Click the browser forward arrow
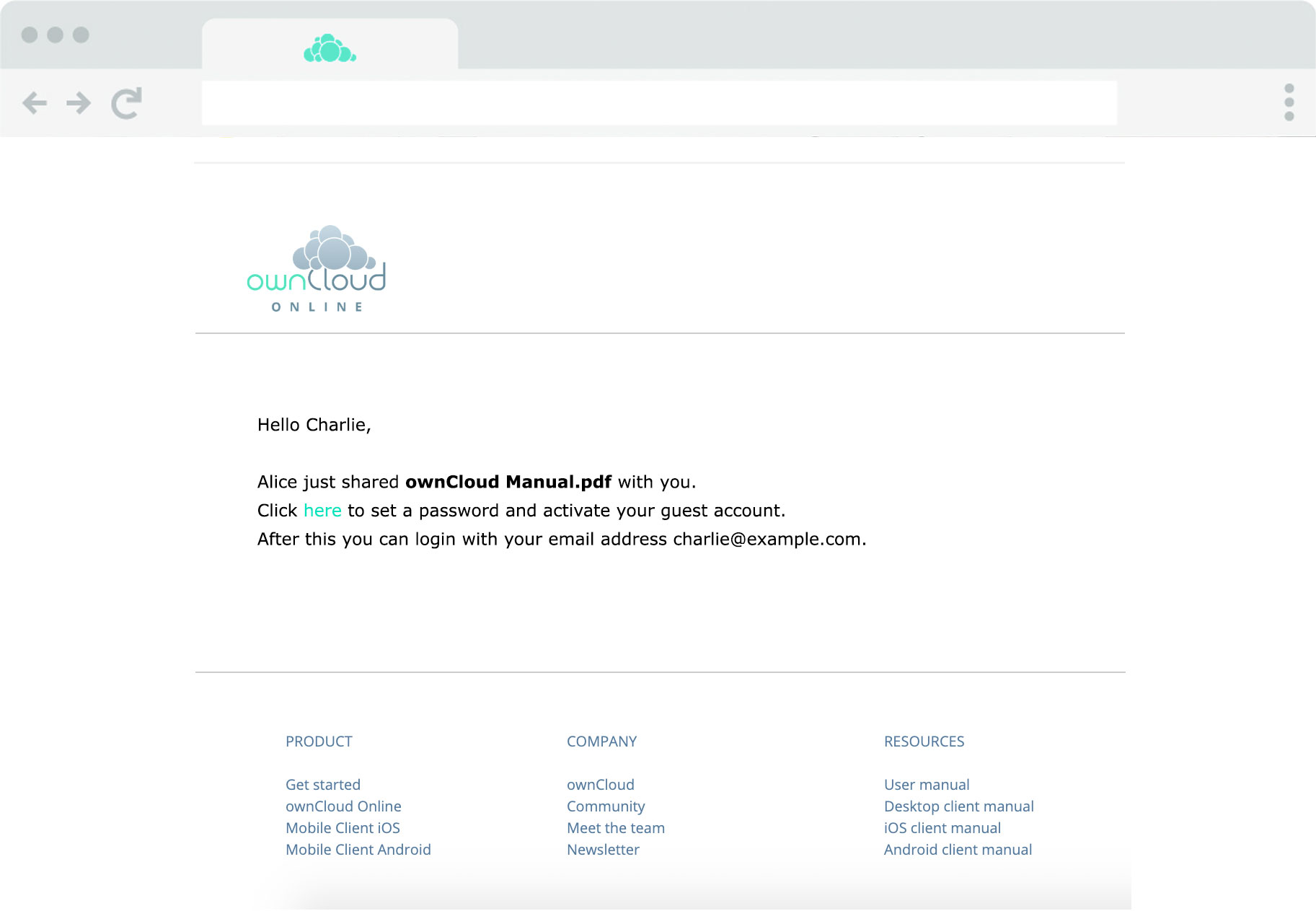1316x911 pixels. point(79,103)
